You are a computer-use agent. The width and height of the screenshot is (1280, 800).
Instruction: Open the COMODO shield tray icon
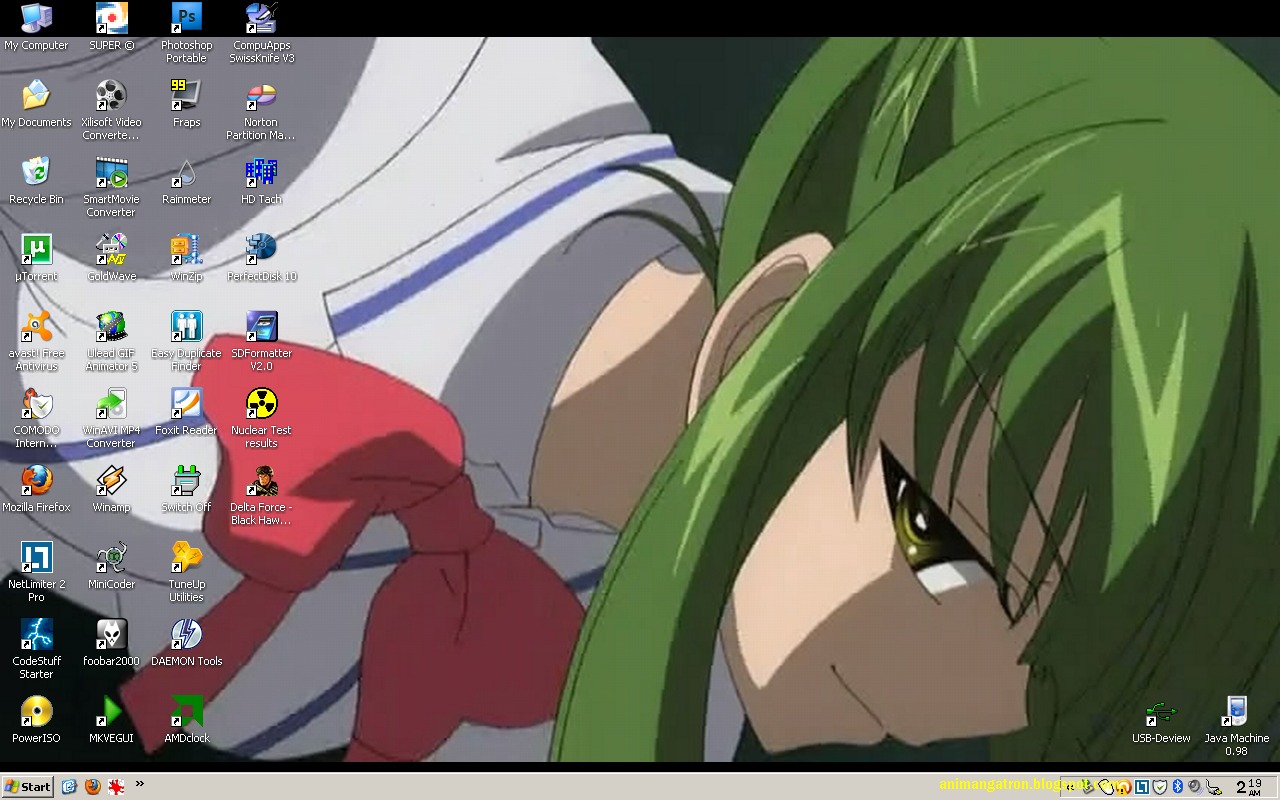(1160, 787)
